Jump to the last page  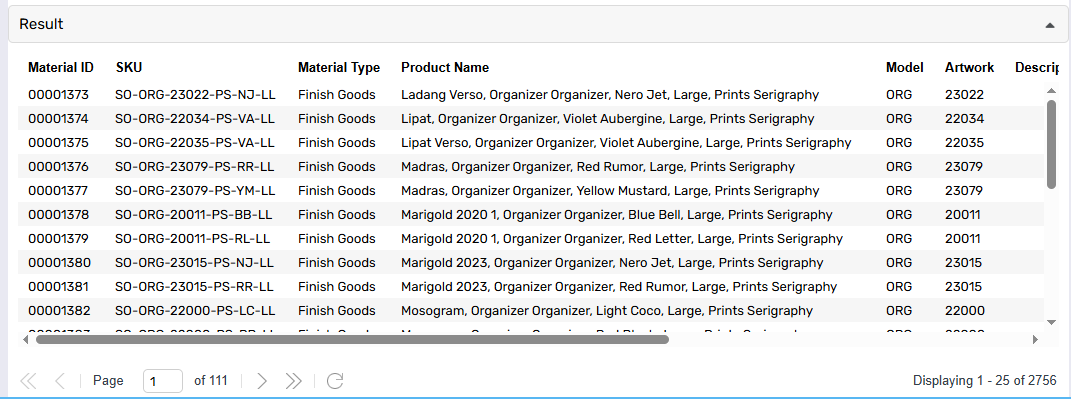(x=293, y=381)
